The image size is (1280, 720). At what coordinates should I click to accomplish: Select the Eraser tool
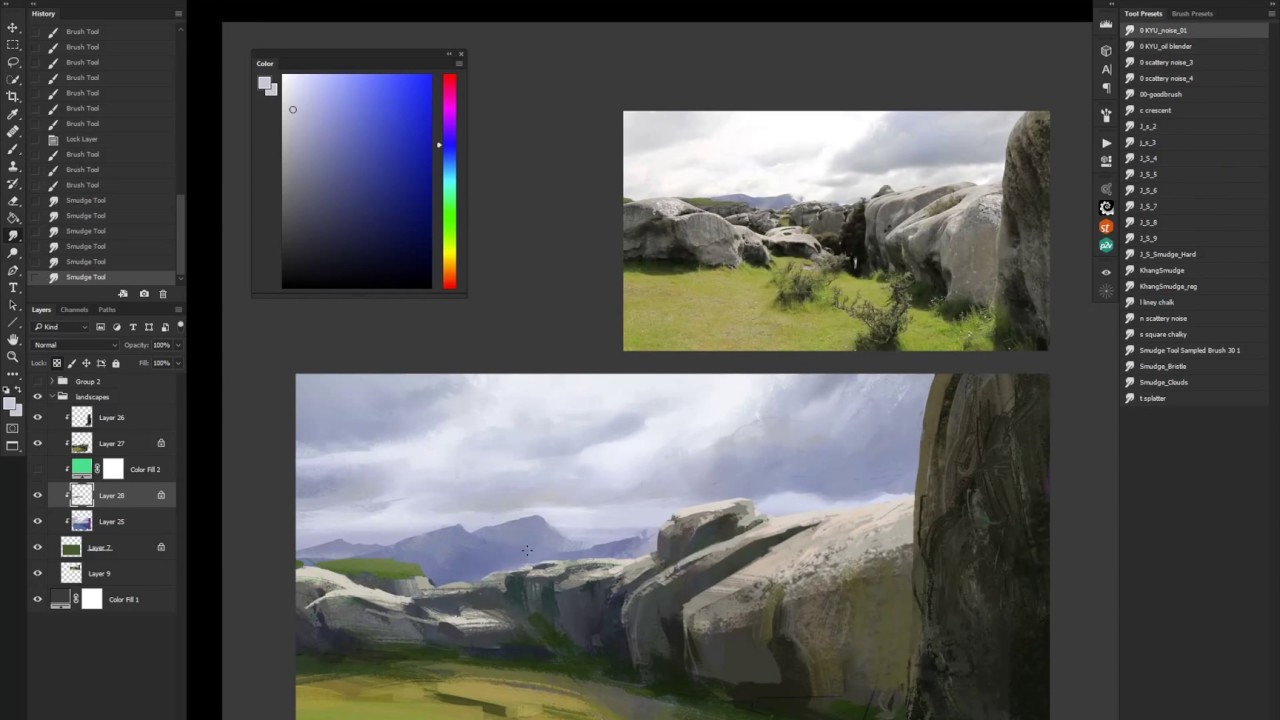pyautogui.click(x=13, y=200)
